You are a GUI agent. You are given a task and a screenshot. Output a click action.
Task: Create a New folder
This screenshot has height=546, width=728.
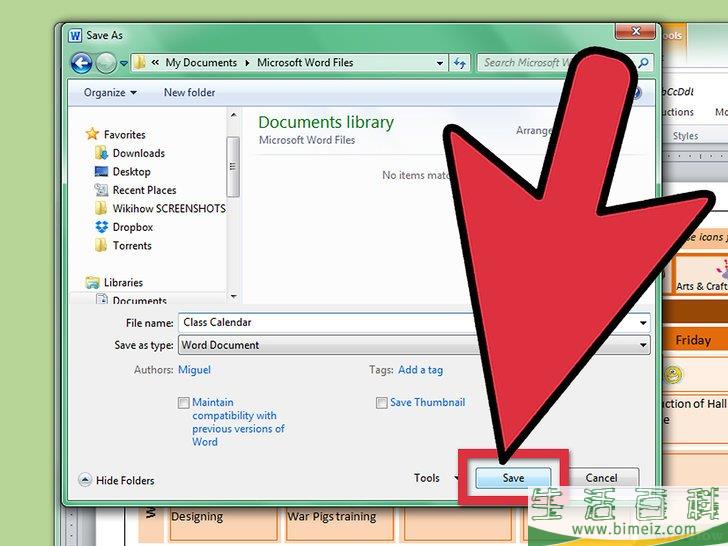click(189, 92)
